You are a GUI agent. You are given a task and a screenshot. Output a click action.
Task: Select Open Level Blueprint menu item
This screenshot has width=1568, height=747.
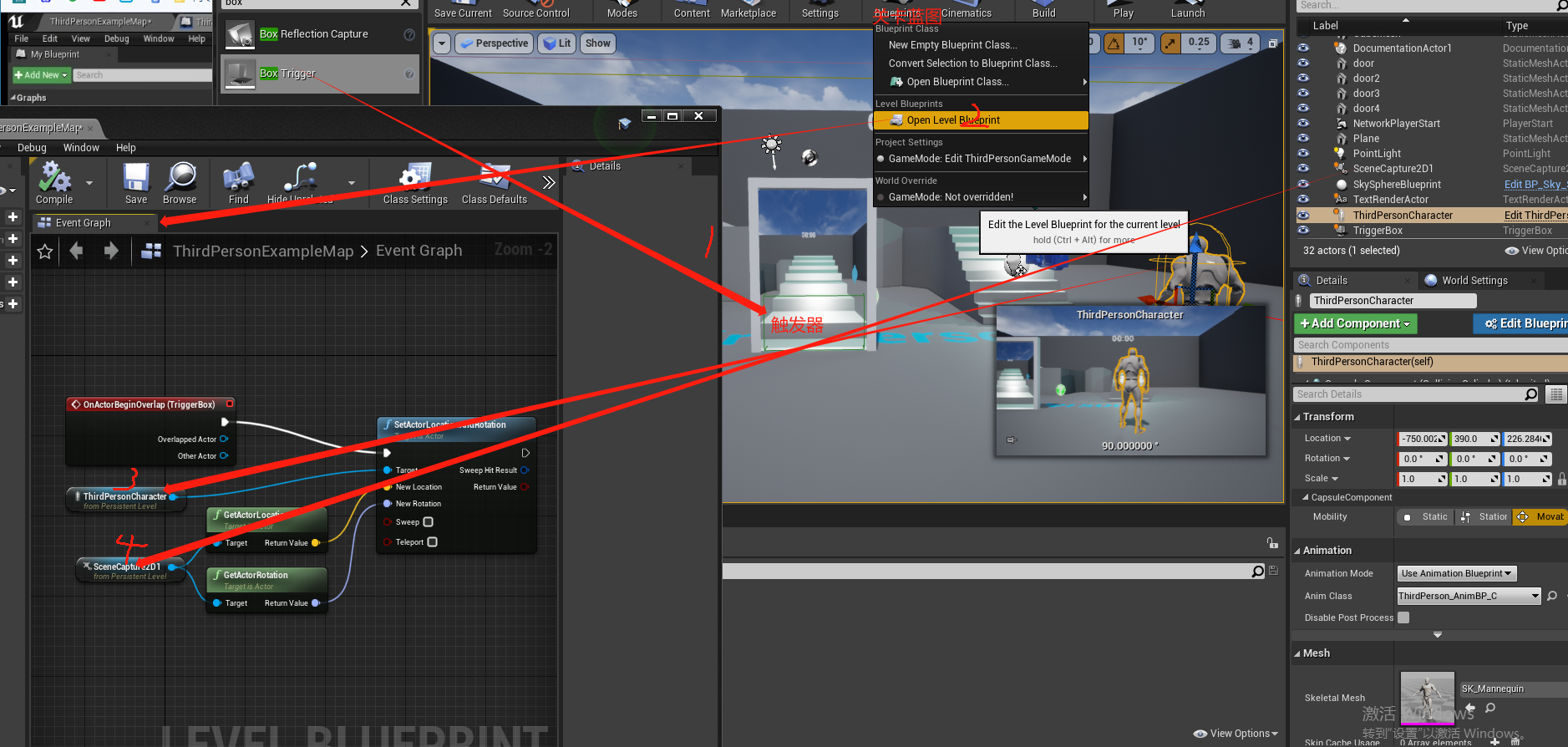[981, 120]
